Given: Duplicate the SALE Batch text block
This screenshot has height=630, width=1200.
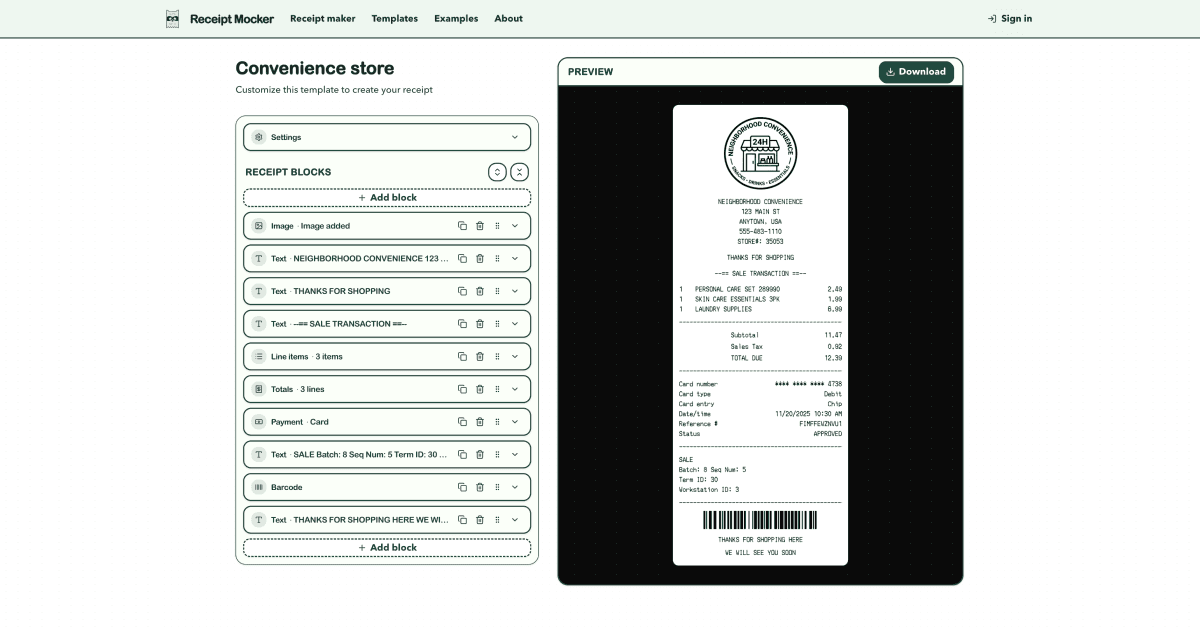Looking at the screenshot, I should pyautogui.click(x=462, y=454).
